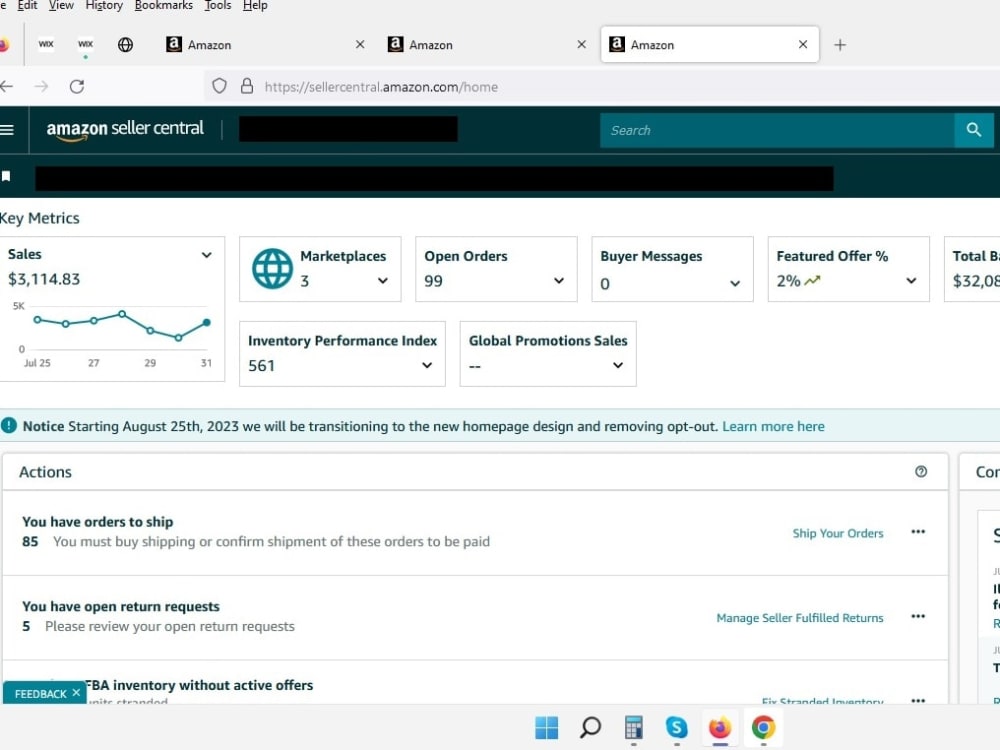
Task: Click the search magnifier button
Action: click(x=973, y=130)
